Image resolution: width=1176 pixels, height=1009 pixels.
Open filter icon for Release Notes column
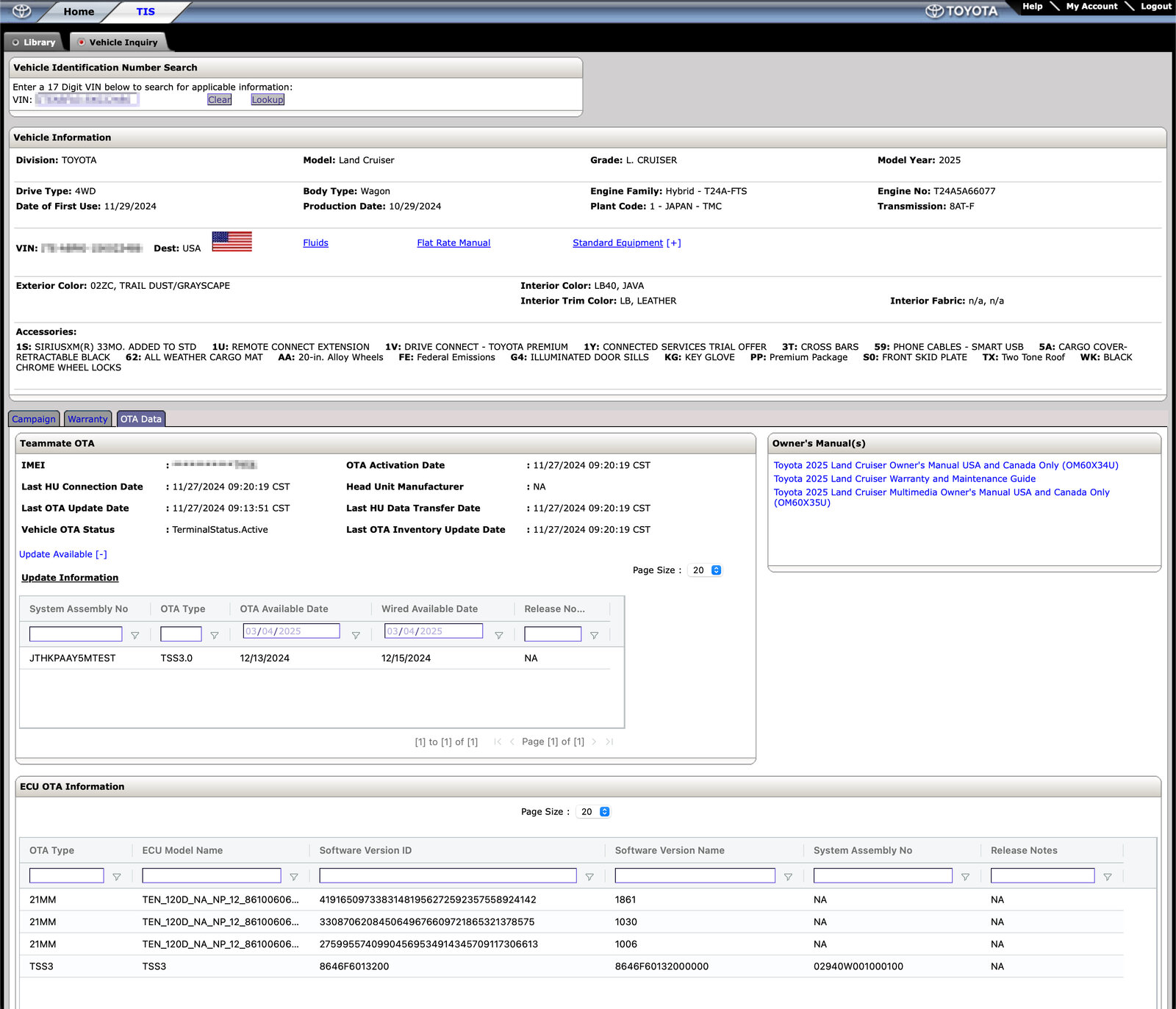(1107, 877)
